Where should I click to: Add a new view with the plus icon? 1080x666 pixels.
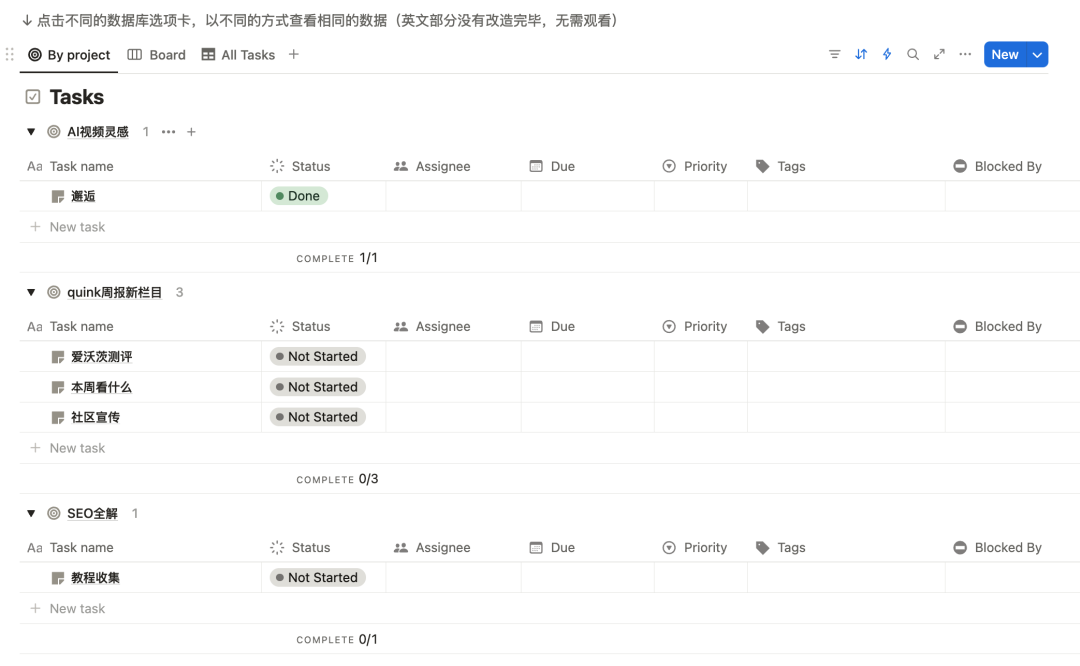click(293, 54)
